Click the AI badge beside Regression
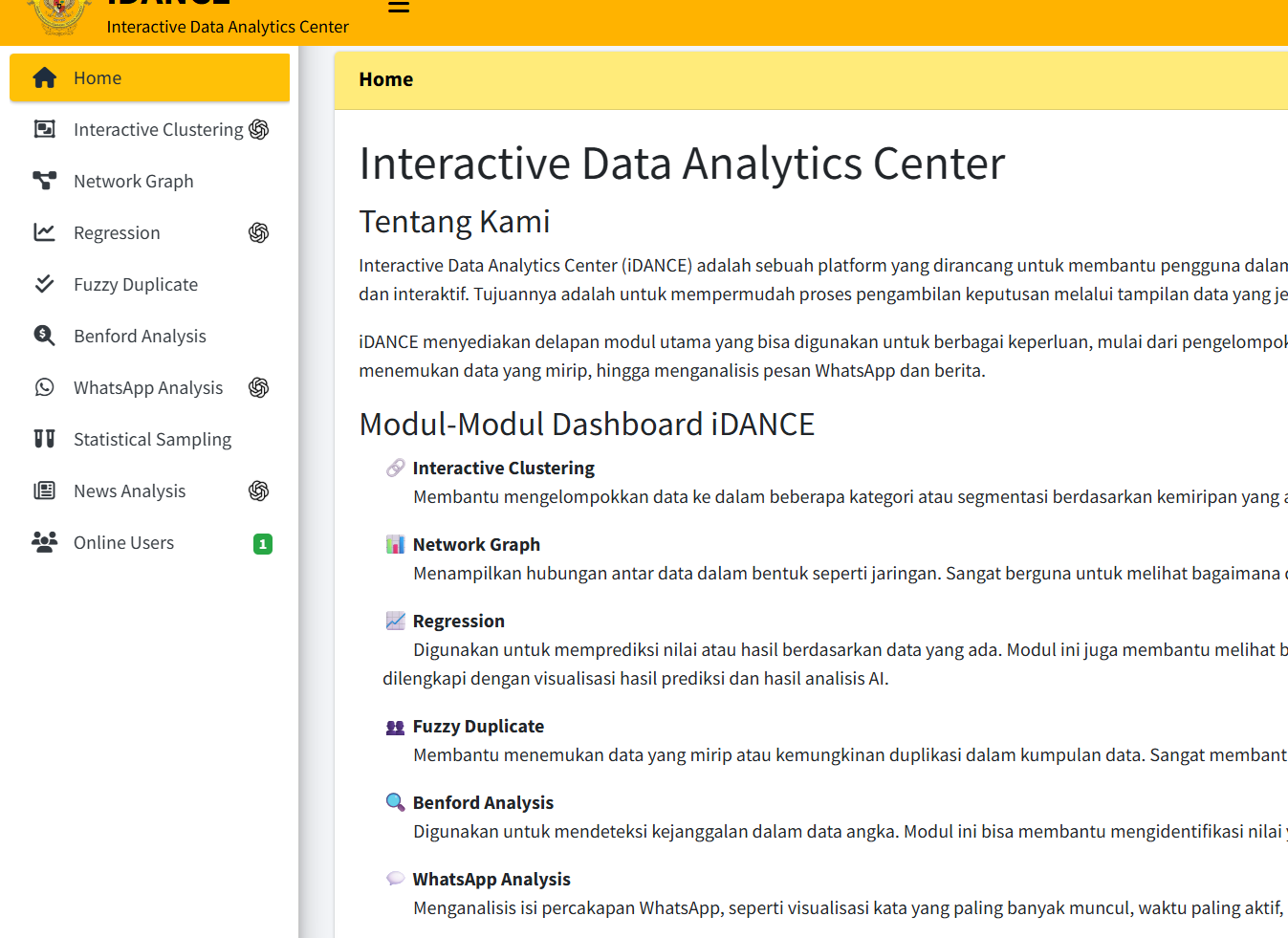Screen dimensions: 1288x938 coord(258,233)
